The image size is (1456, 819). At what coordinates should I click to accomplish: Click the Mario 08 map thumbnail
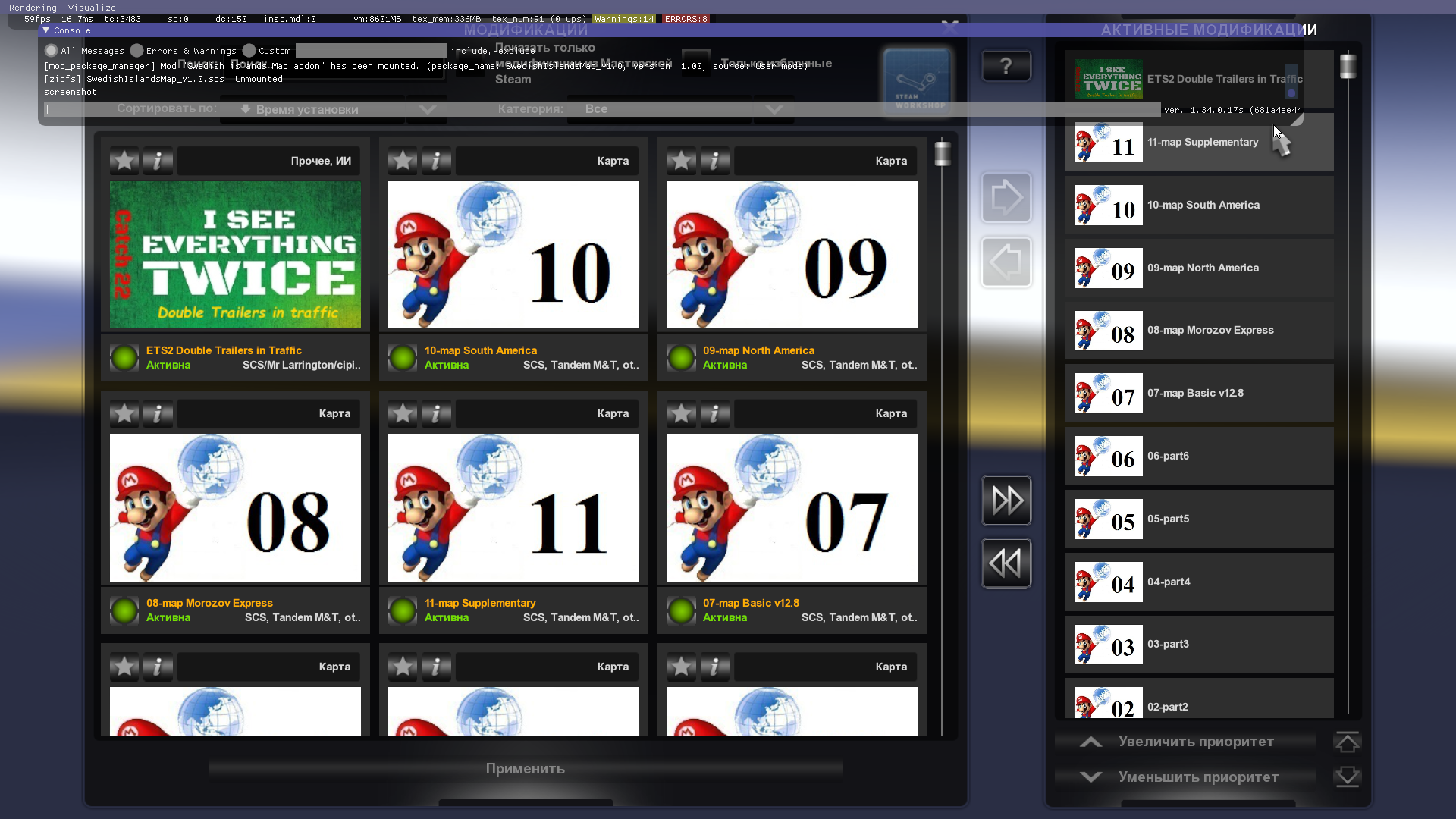(x=235, y=507)
